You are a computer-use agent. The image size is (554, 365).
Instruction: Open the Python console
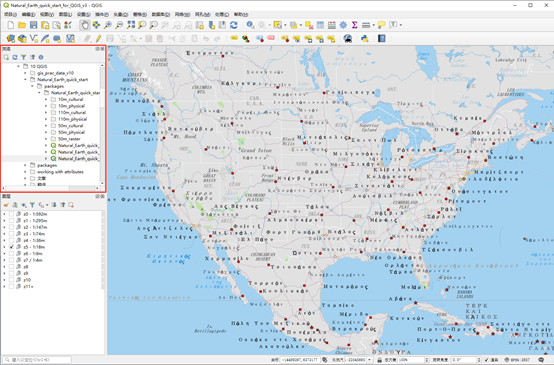tap(365, 39)
